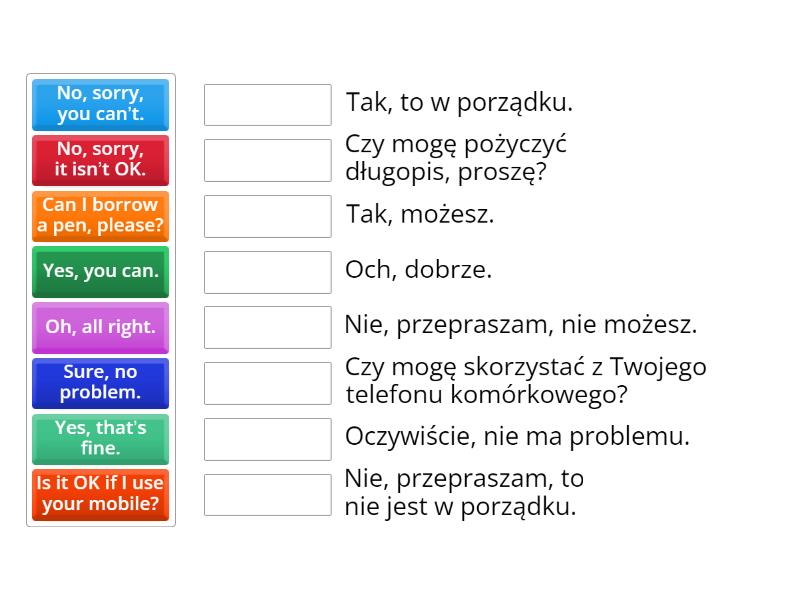Click the blank slot beside 'Tak, możesz.'
This screenshot has width=800, height=600.
268,216
